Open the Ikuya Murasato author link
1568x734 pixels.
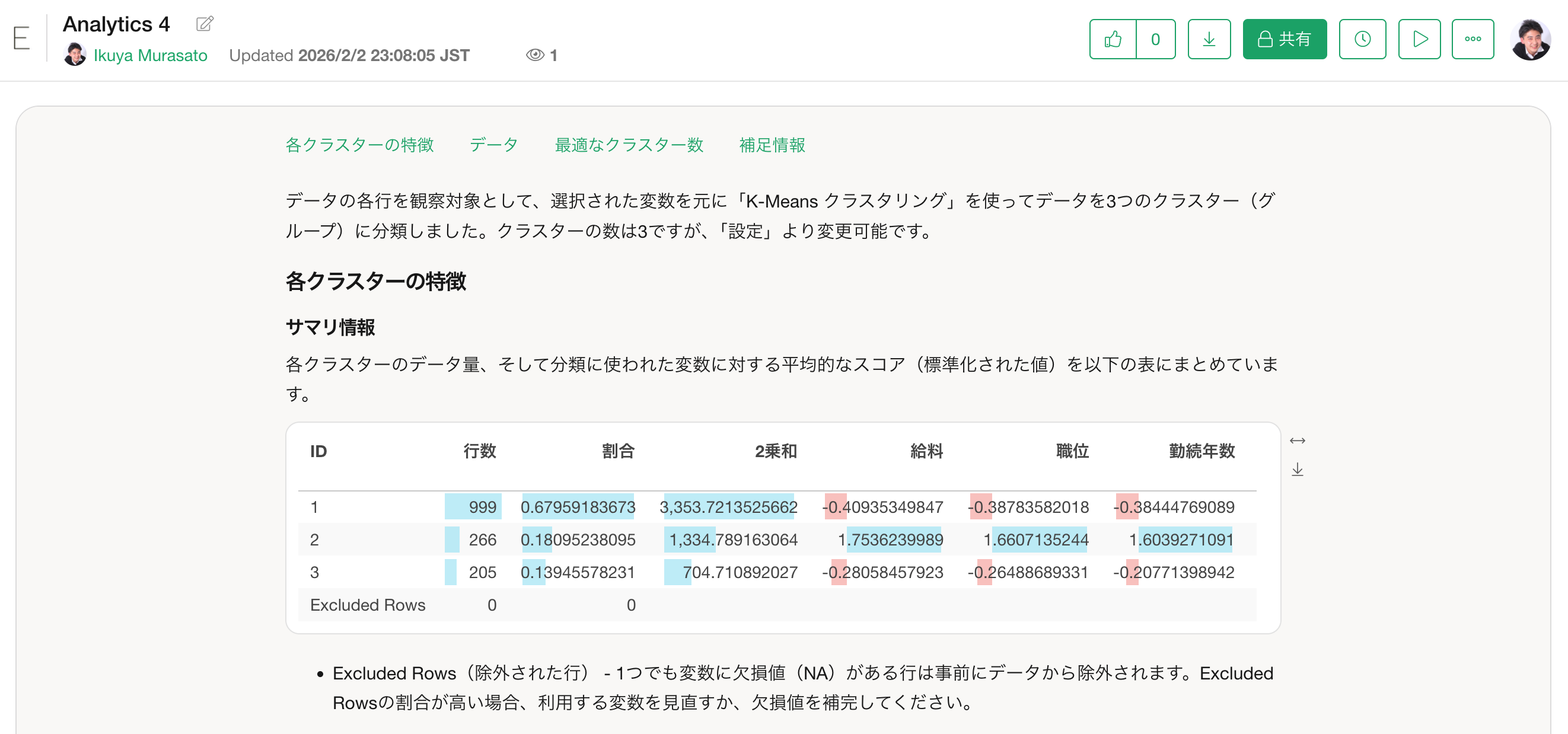149,55
